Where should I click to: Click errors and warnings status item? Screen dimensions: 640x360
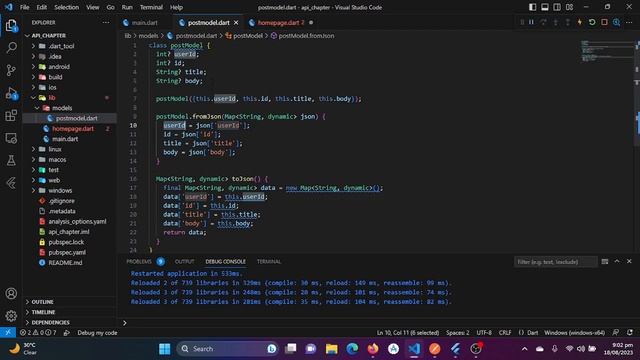tap(38, 333)
